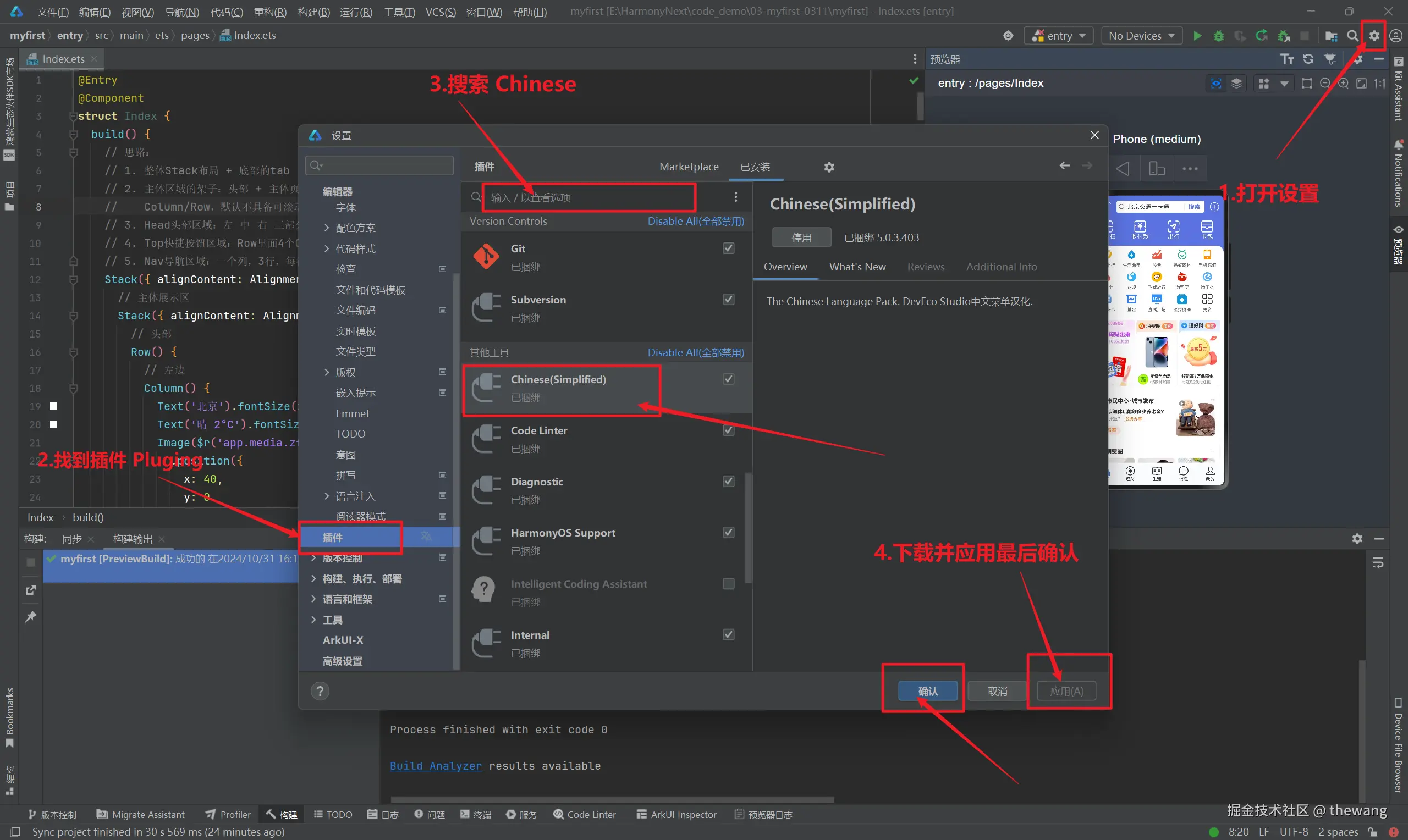Click the previewer refresh icon

1308,59
